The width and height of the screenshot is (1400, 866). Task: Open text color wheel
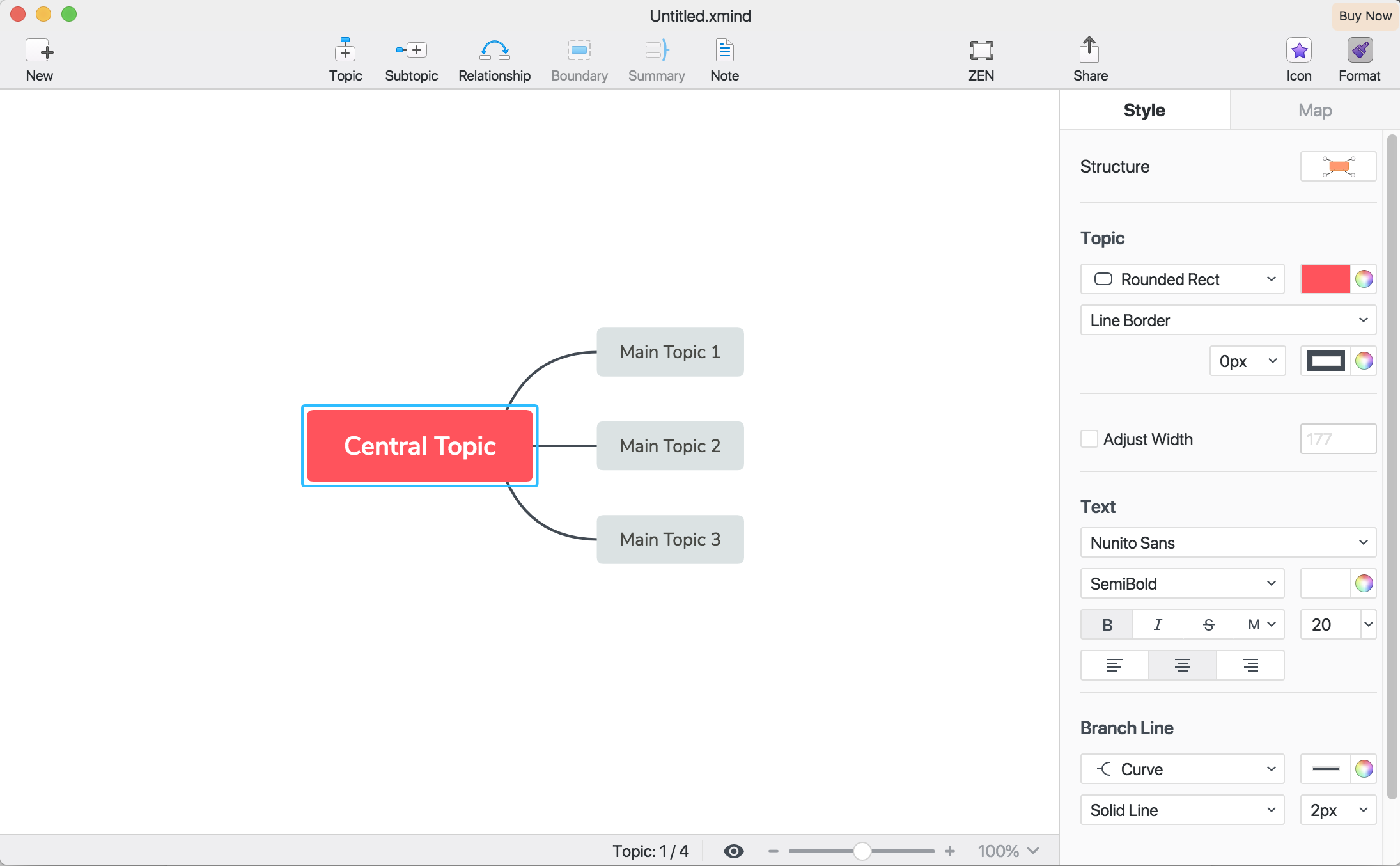(x=1364, y=583)
